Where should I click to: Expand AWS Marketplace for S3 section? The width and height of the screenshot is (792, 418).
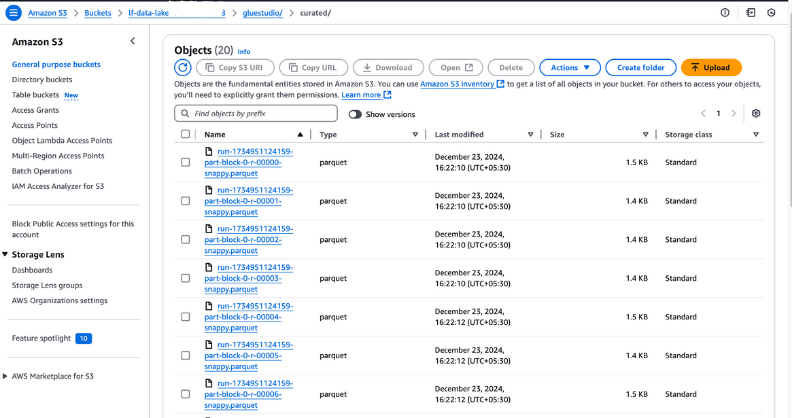(5, 376)
